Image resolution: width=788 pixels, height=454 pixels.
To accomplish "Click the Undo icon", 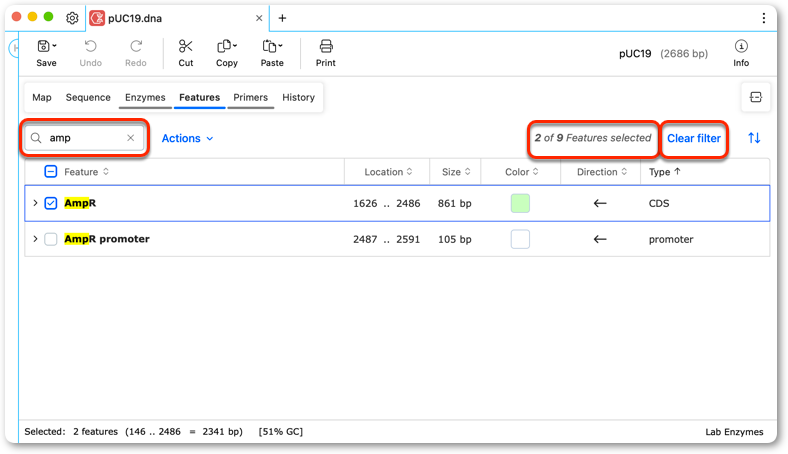I will coord(90,46).
